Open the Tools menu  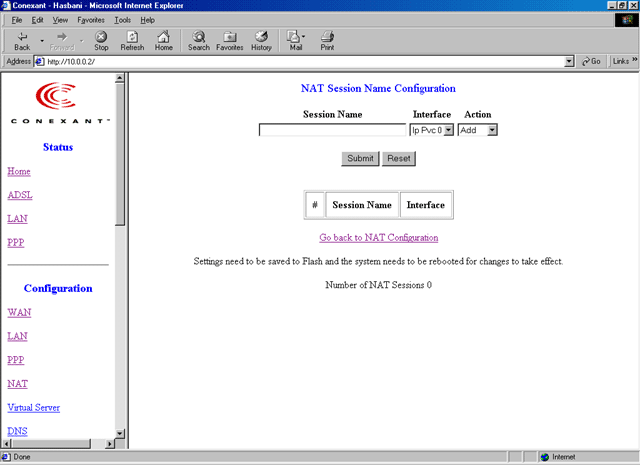pos(122,20)
